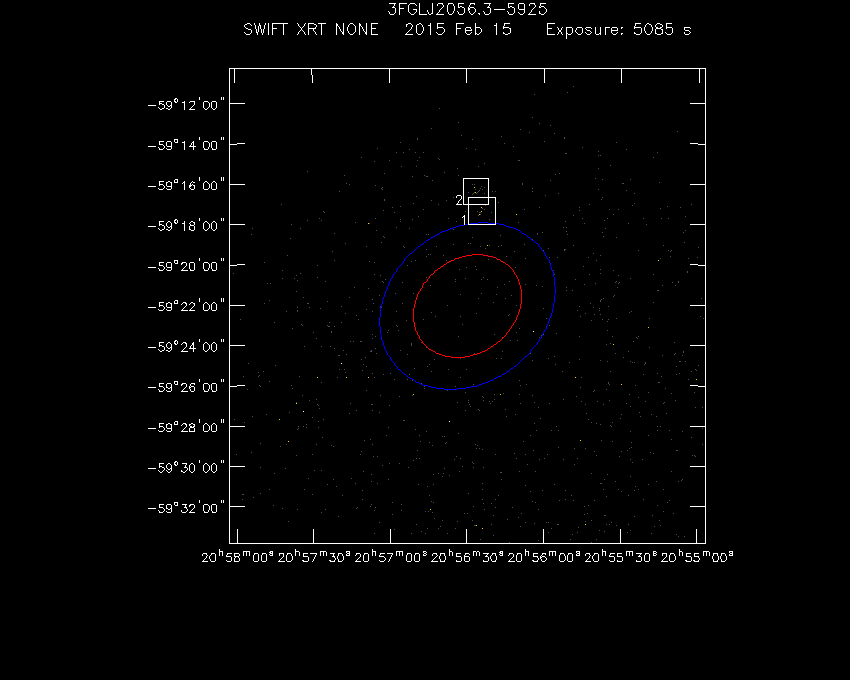This screenshot has width=850, height=680.
Task: Click declination label -59°18'00"
Action: 186,226
